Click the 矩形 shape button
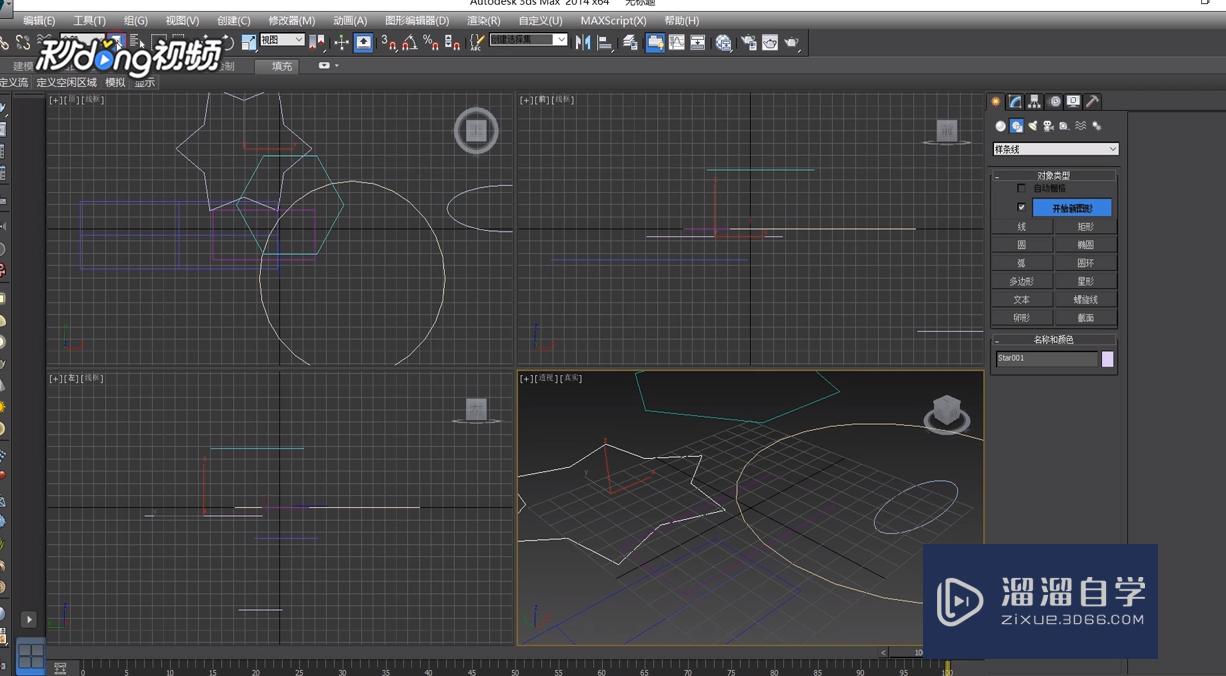1226x676 pixels. click(1085, 227)
